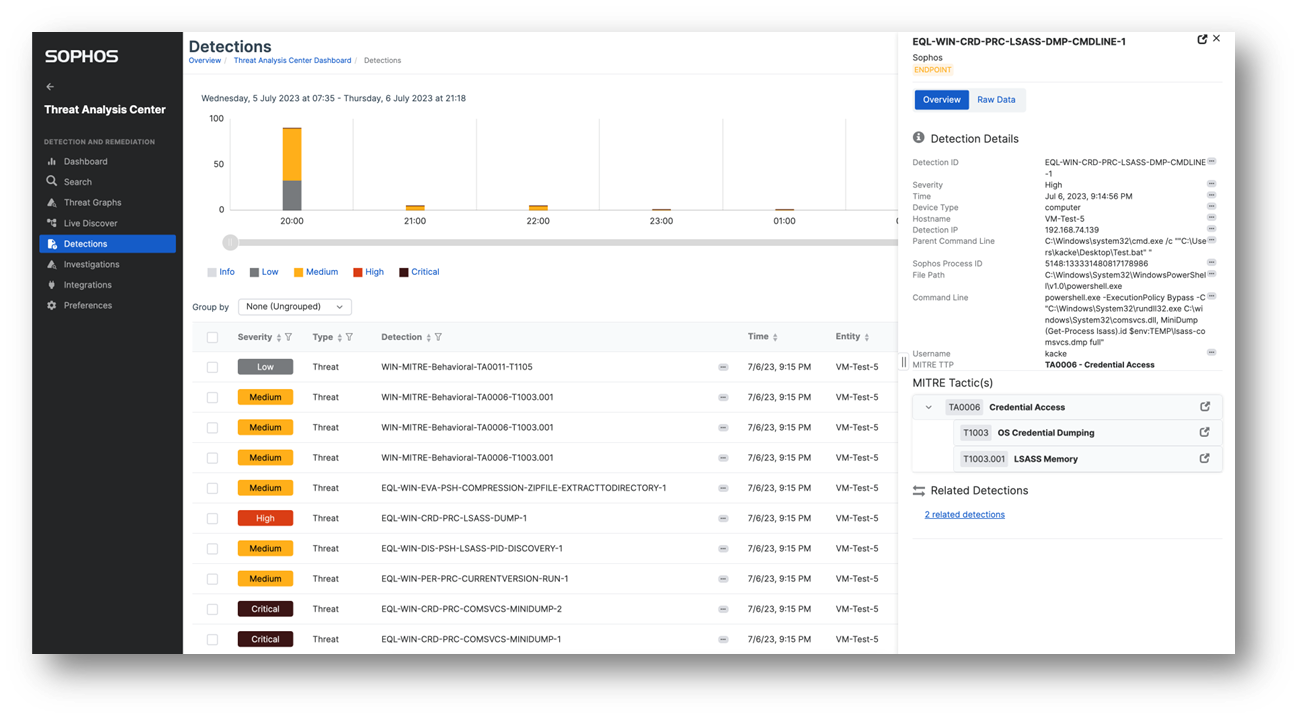This screenshot has width=1300, height=719.
Task: Toggle the Critical severity legend
Action: pos(418,272)
